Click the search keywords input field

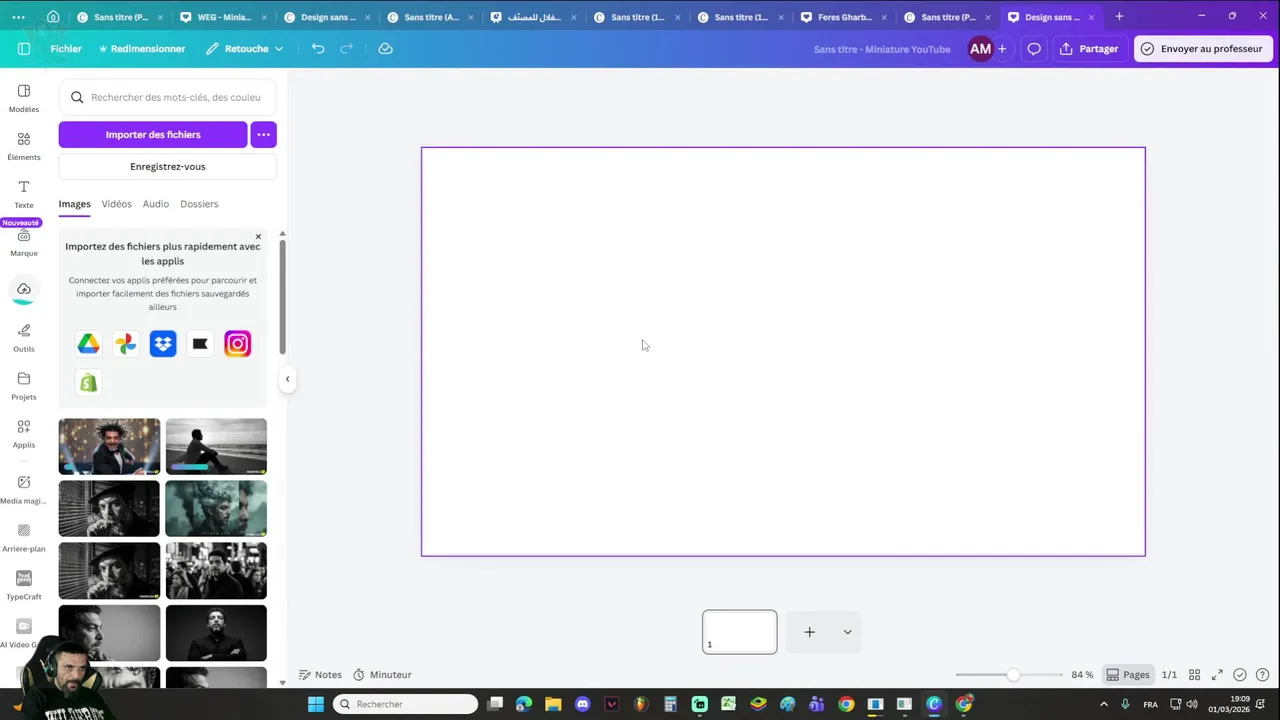click(167, 97)
